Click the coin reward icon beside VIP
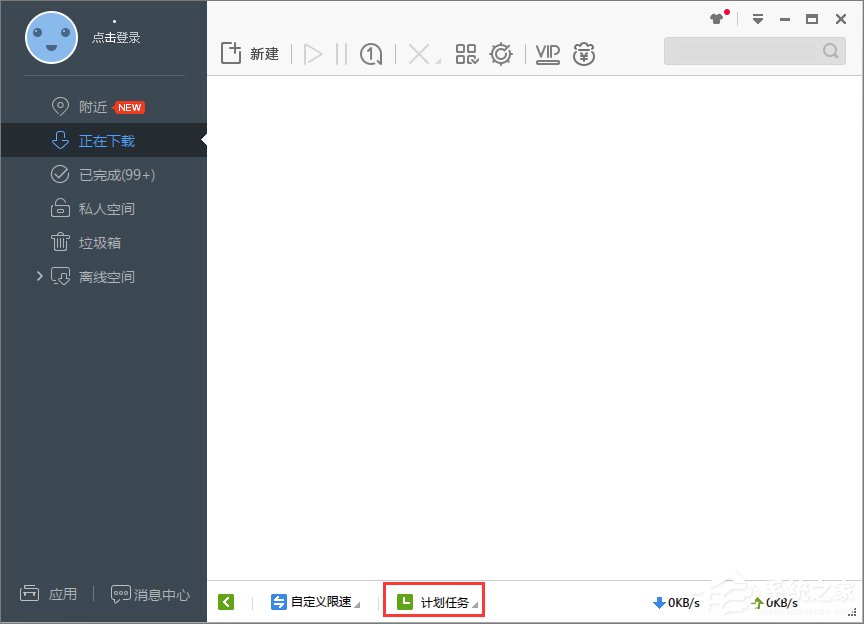The height and width of the screenshot is (624, 864). (x=584, y=54)
